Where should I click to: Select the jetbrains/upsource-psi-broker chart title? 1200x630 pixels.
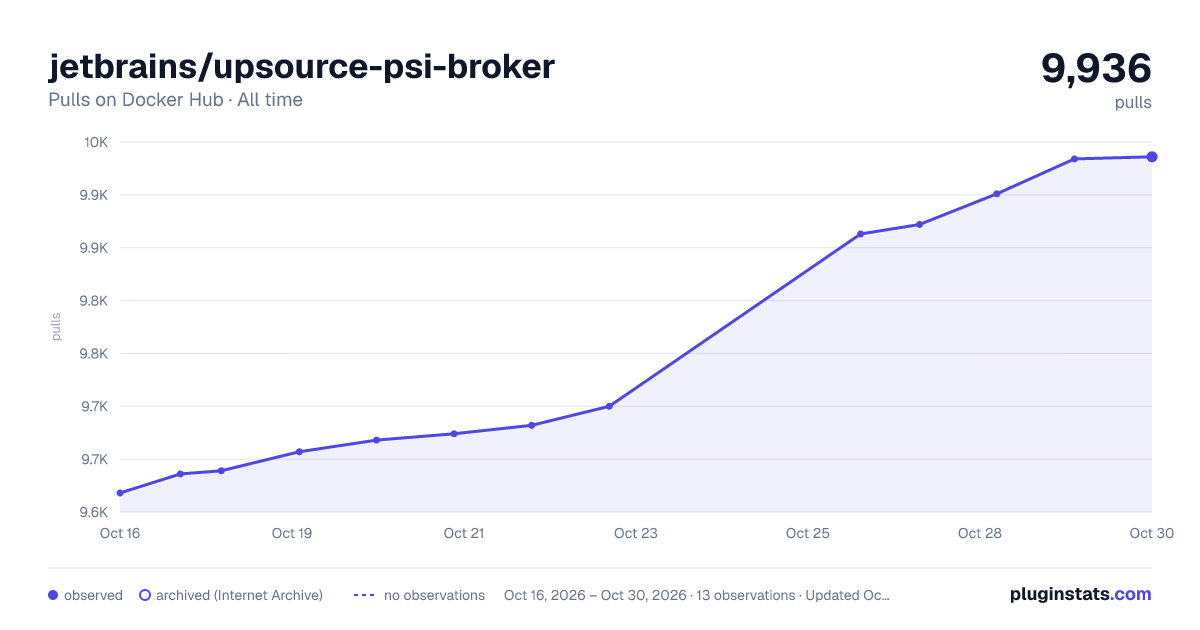301,66
